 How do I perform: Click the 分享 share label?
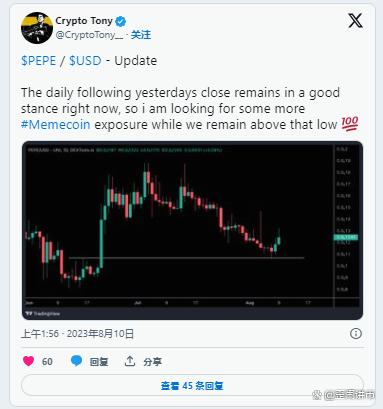153,362
